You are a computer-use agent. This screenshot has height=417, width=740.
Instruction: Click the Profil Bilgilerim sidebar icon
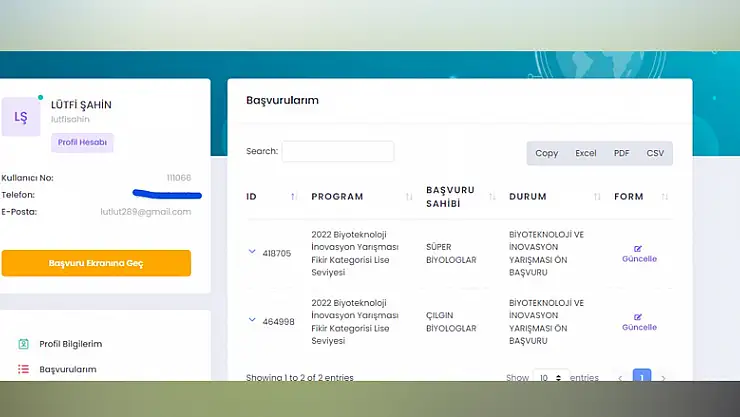(23, 344)
